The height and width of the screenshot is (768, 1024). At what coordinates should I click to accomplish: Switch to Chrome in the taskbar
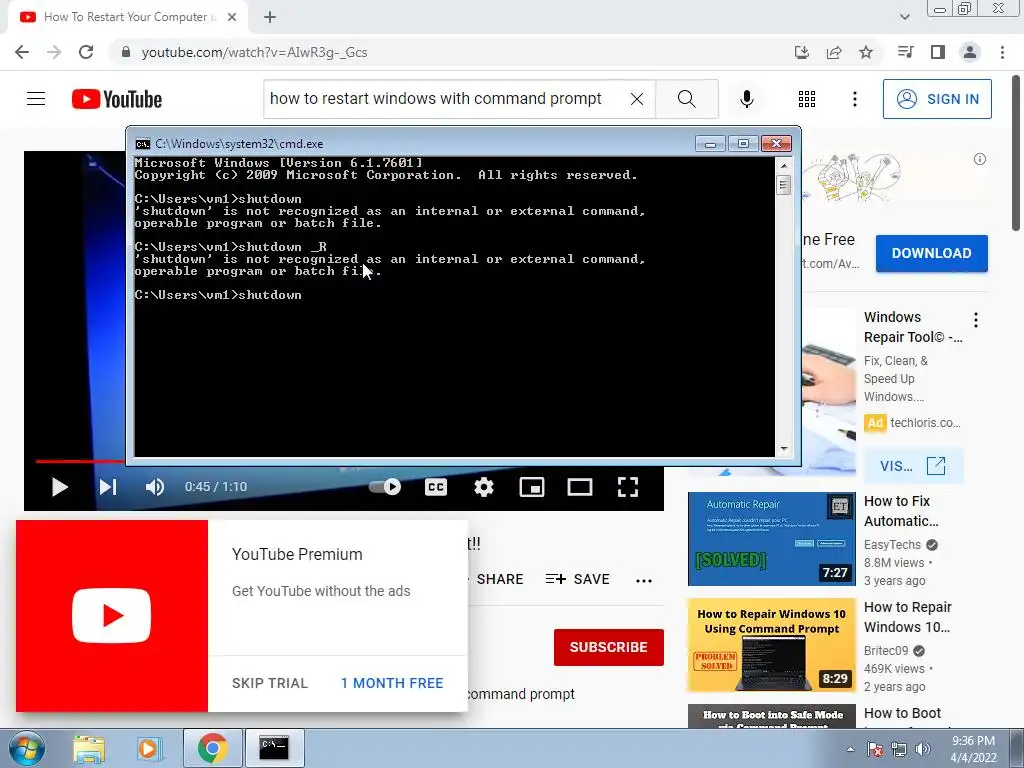point(212,748)
